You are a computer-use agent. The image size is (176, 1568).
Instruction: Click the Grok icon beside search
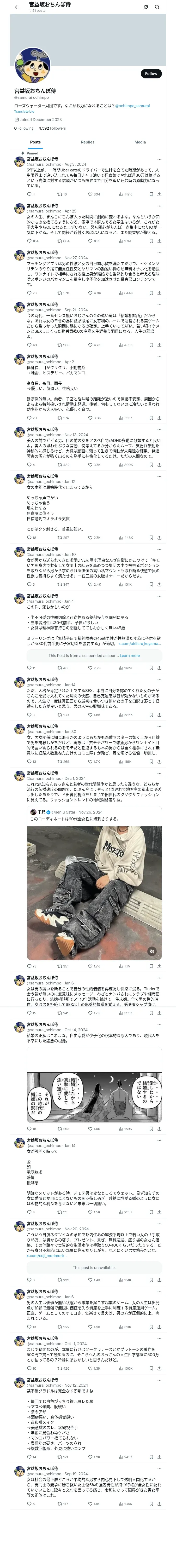[x=146, y=7]
